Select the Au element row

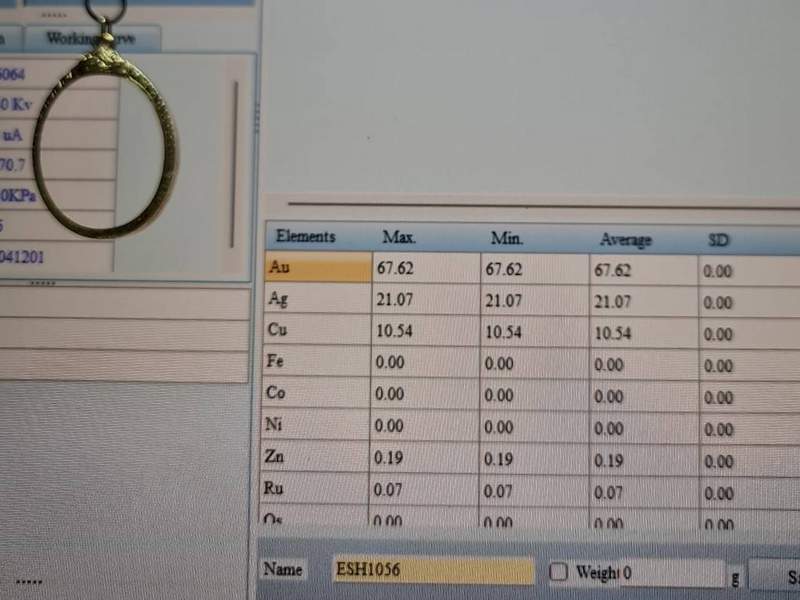(316, 268)
